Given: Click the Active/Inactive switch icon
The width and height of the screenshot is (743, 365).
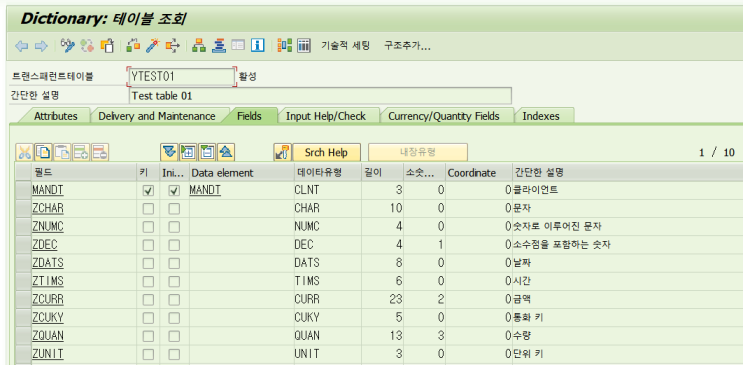Looking at the screenshot, I should [87, 46].
